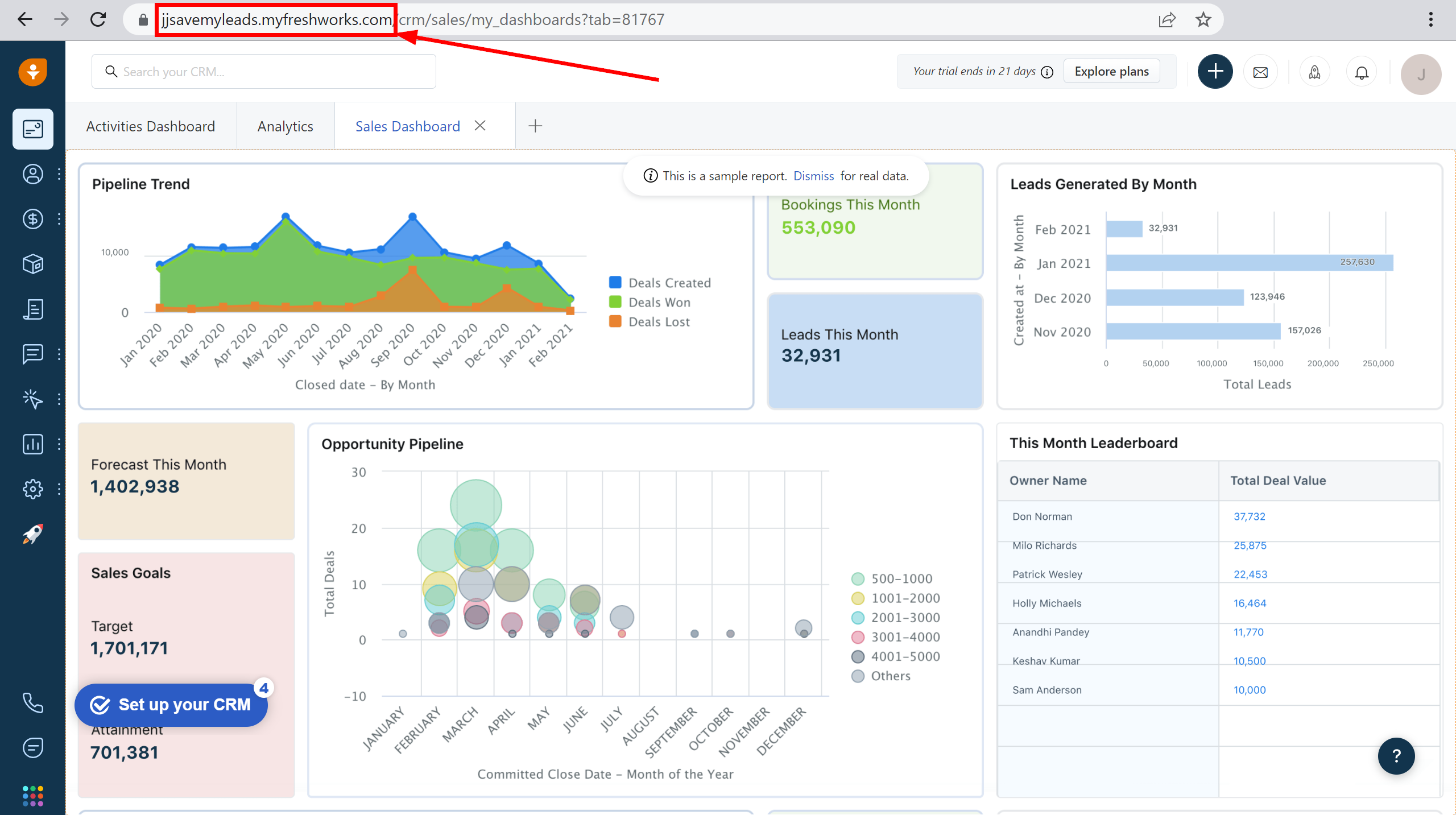Image resolution: width=1456 pixels, height=815 pixels.
Task: Open the email envelope icon
Action: 1260,72
